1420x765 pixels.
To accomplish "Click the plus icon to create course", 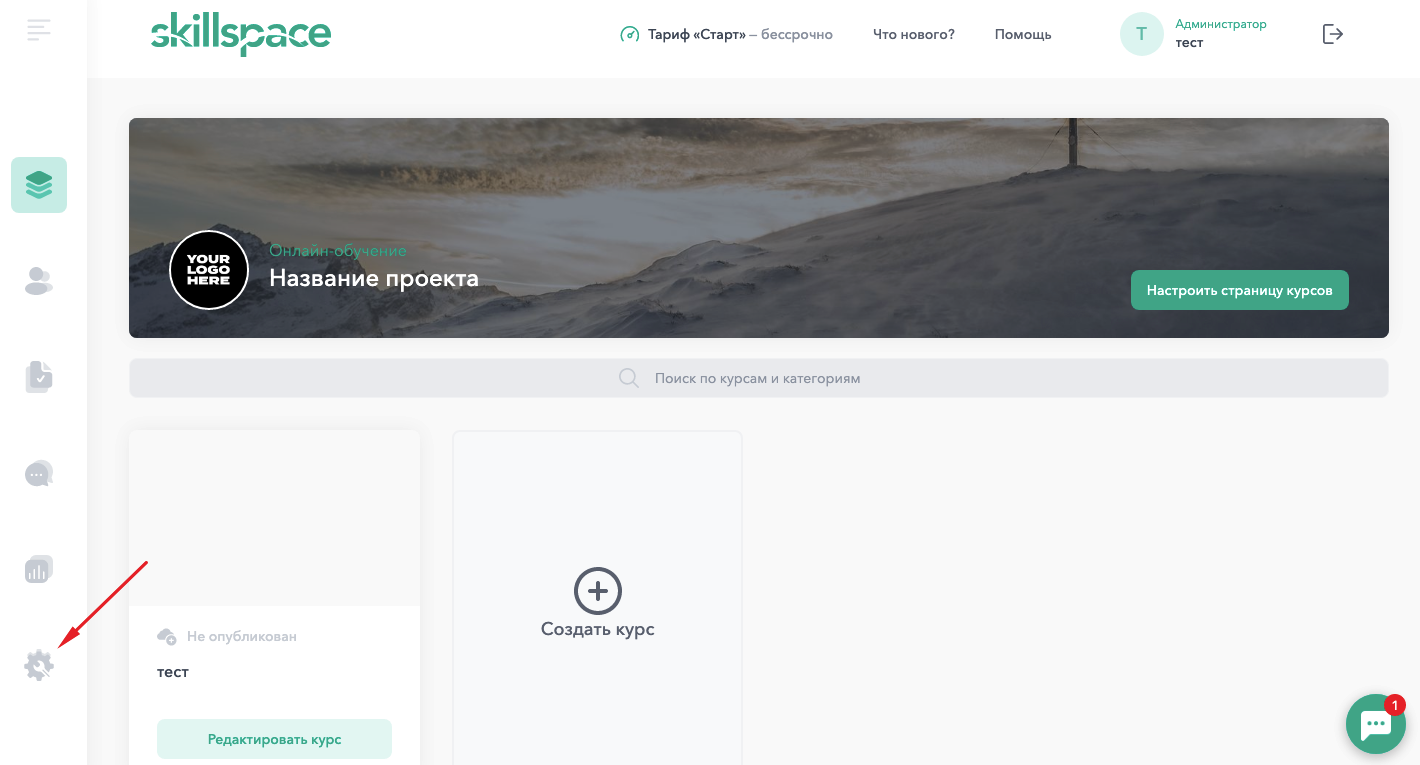I will (598, 592).
